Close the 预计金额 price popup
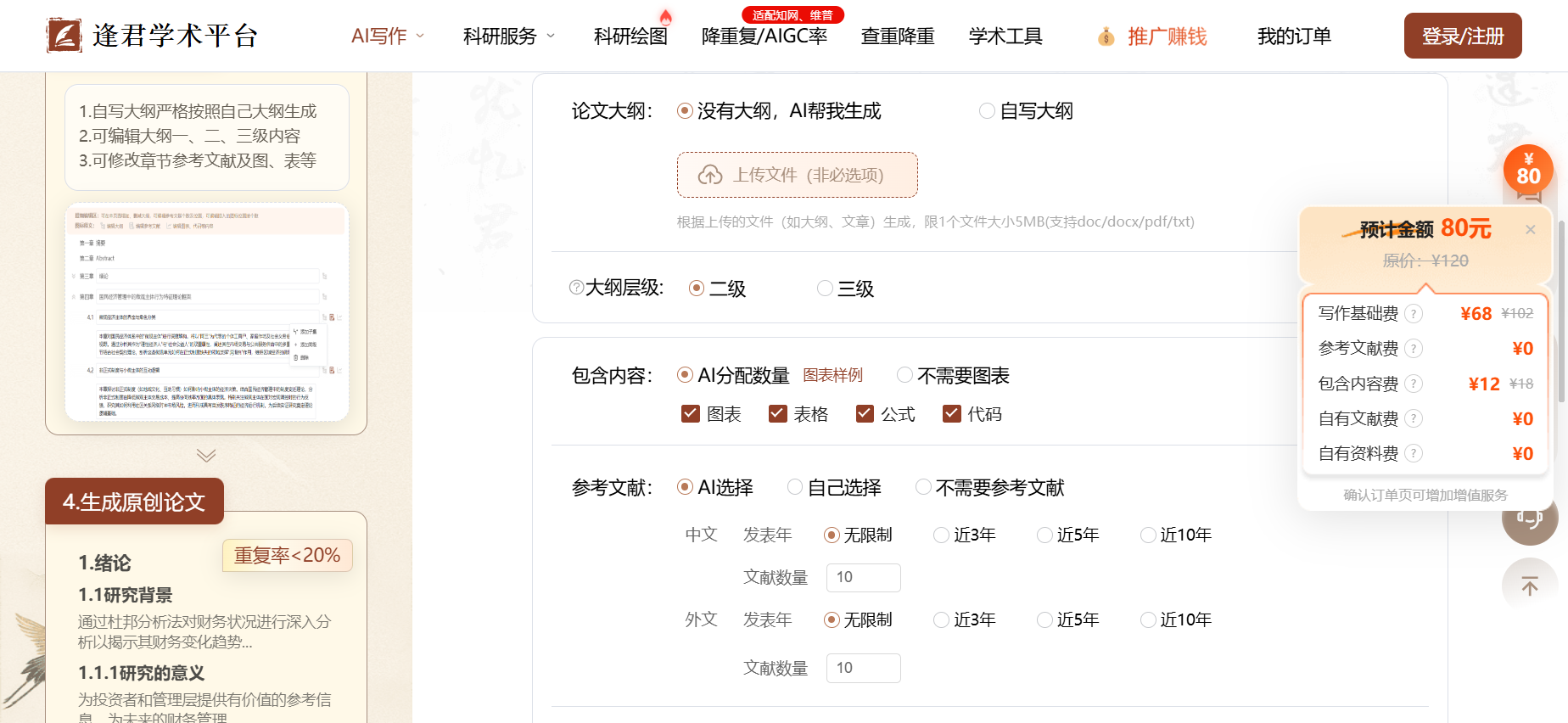Image resolution: width=1568 pixels, height=723 pixels. tap(1530, 229)
